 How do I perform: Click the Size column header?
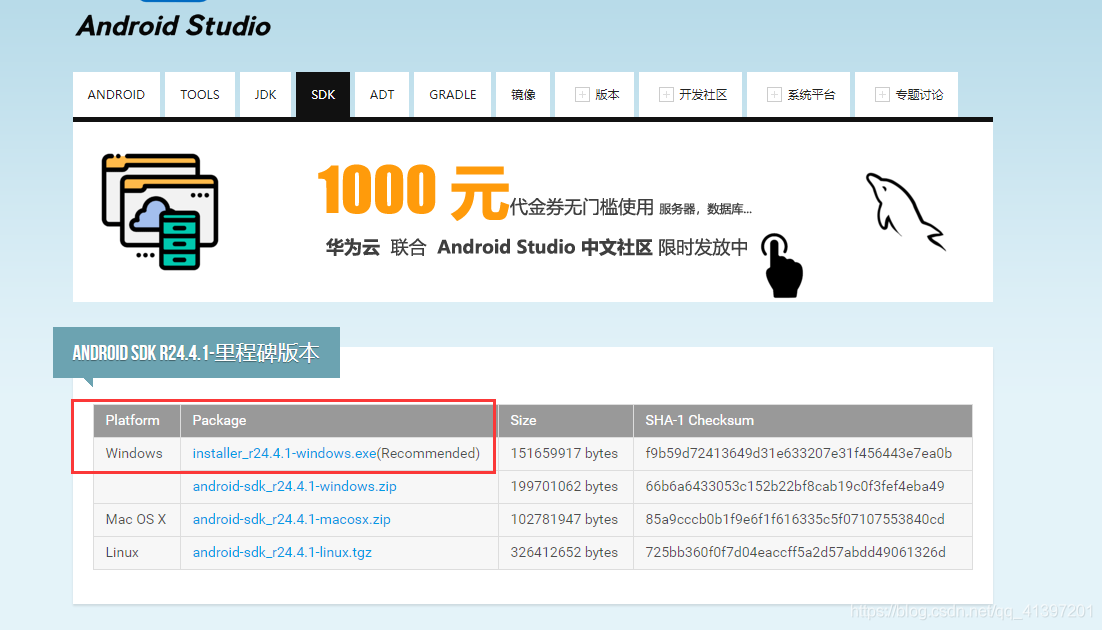tap(566, 420)
